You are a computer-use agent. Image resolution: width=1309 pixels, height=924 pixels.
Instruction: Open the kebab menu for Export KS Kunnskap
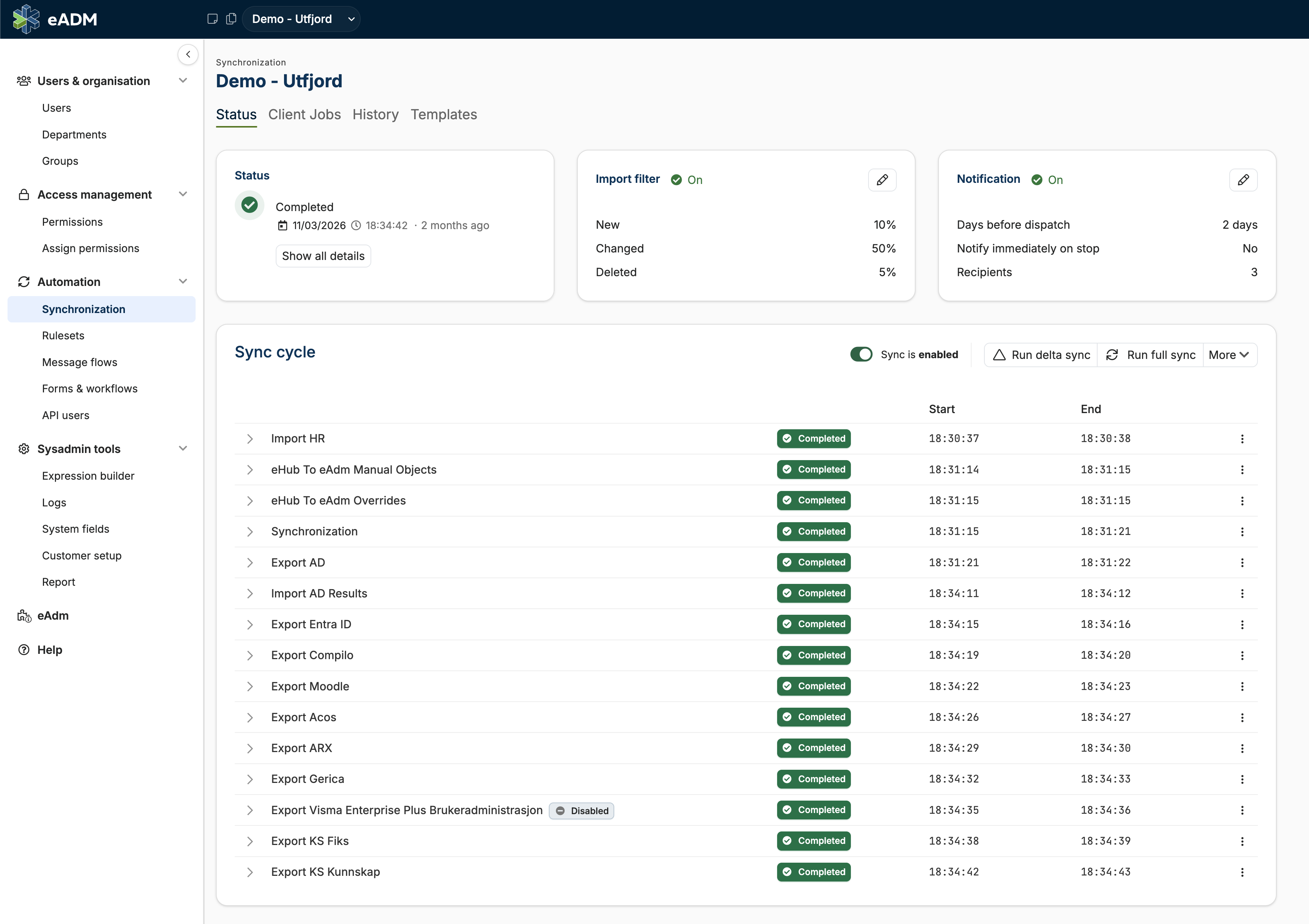(x=1242, y=872)
